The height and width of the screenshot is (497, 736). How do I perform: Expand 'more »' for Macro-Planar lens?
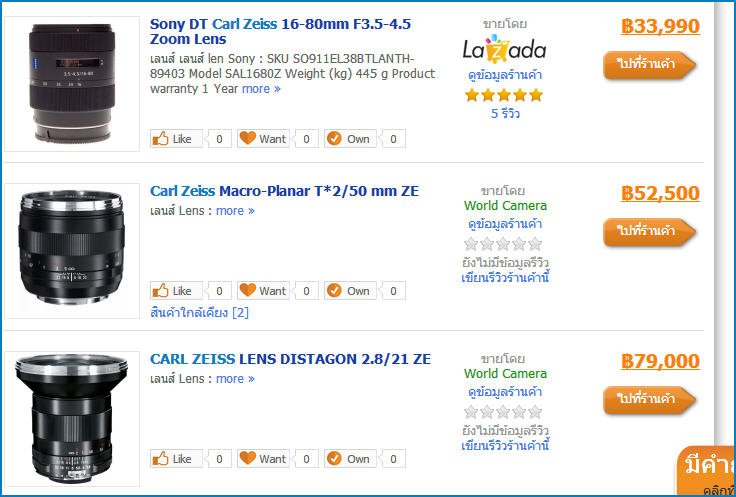pos(235,211)
